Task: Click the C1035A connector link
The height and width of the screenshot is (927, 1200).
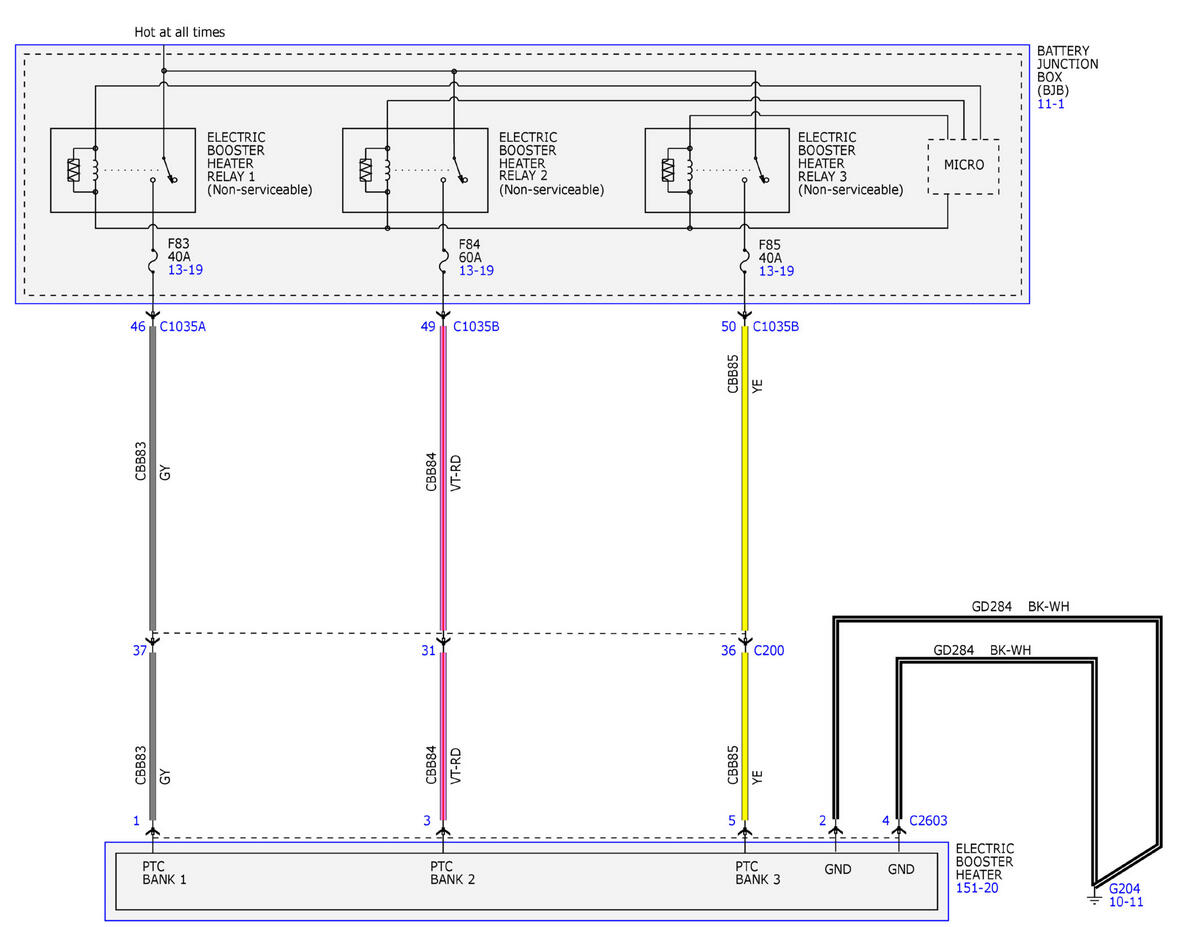Action: click(x=185, y=326)
